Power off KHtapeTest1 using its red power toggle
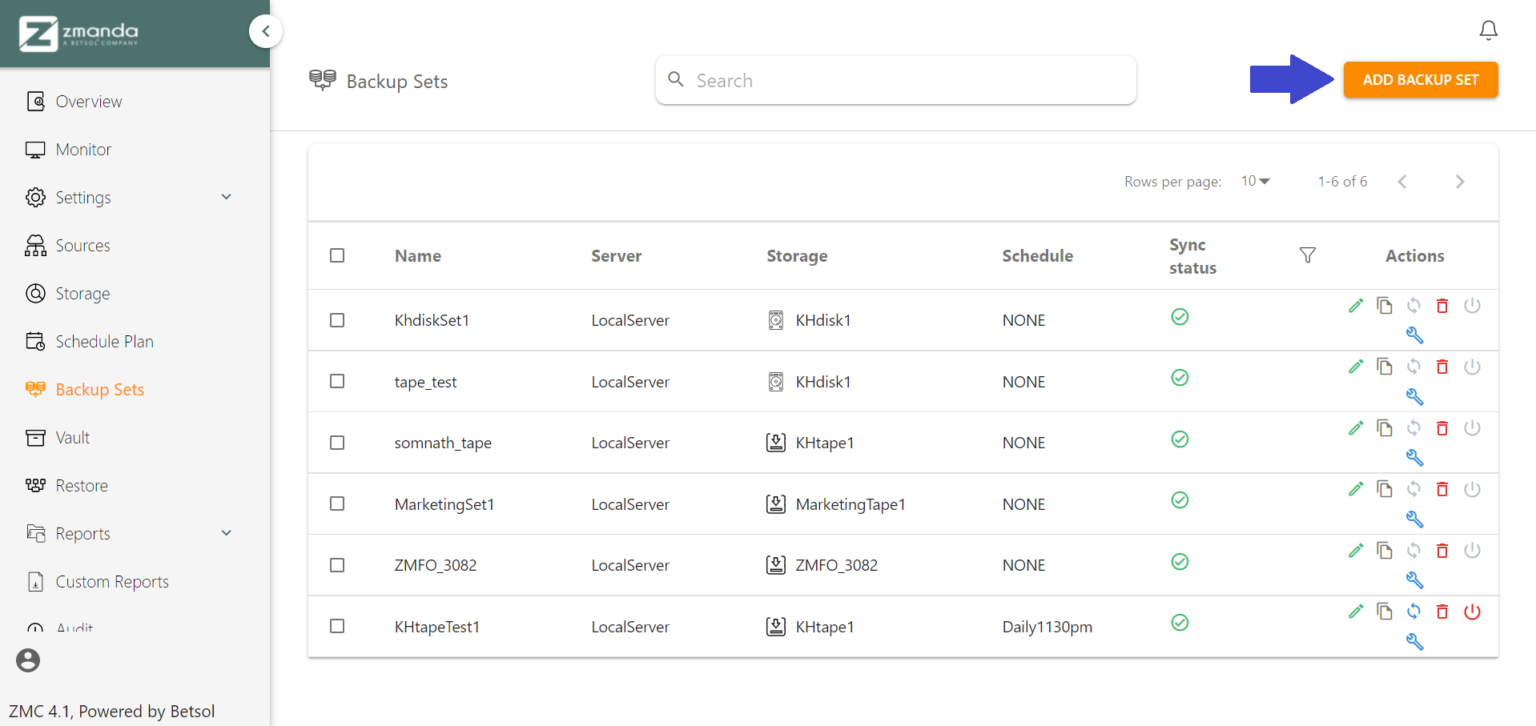 (1472, 611)
